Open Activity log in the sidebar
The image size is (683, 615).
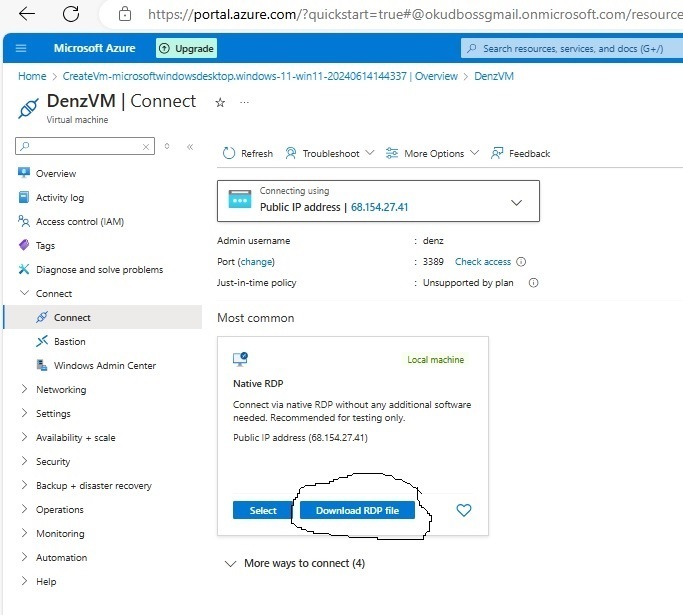tap(60, 198)
